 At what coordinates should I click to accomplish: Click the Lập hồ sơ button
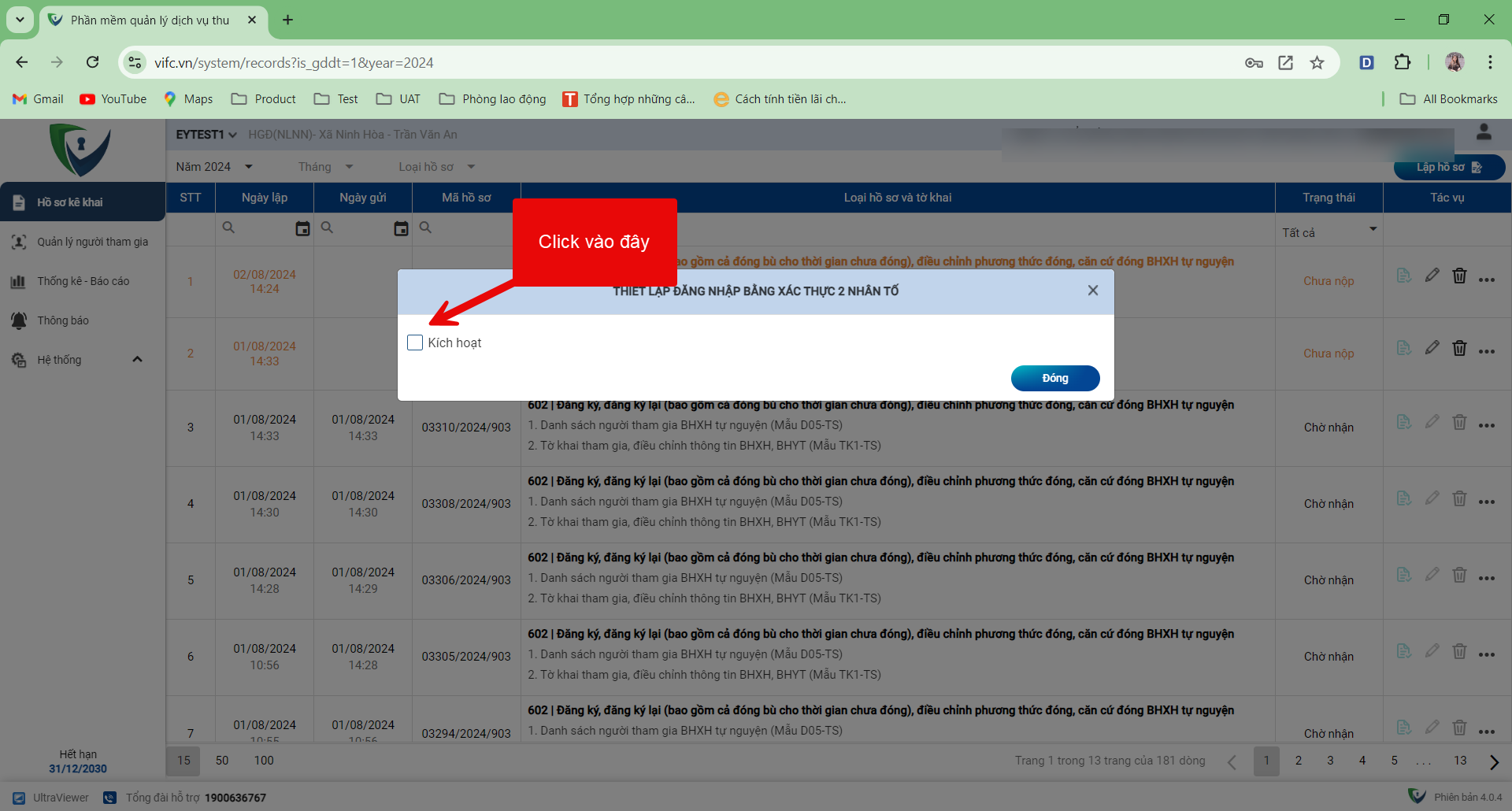coord(1448,168)
